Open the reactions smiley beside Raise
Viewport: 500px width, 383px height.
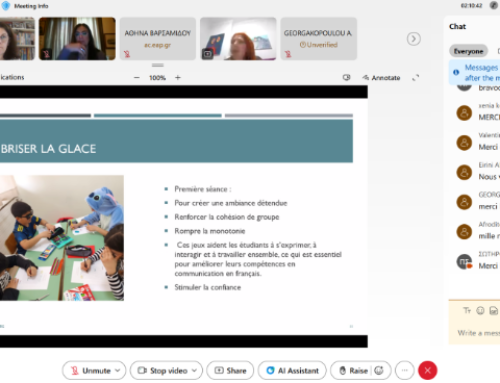point(379,370)
